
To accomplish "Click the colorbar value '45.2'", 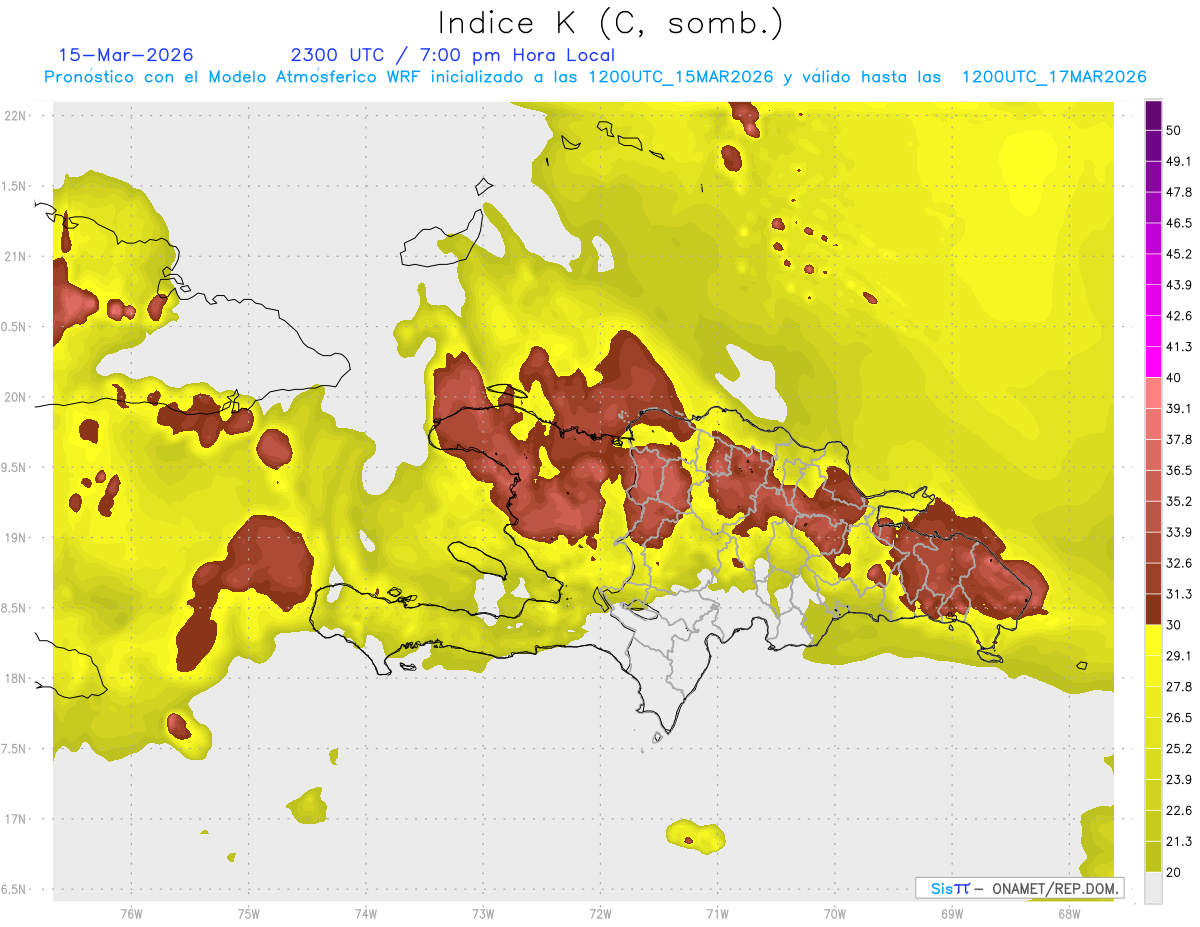I will [x=1179, y=254].
